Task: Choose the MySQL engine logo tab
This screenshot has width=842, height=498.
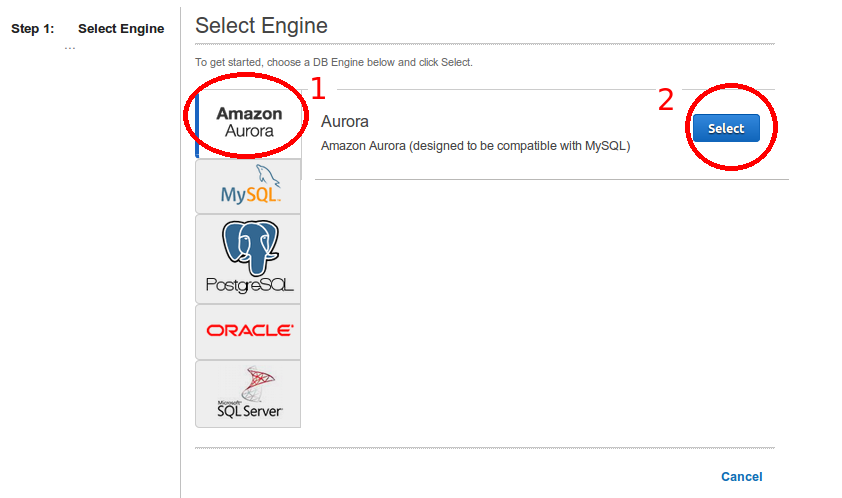Action: (x=249, y=187)
